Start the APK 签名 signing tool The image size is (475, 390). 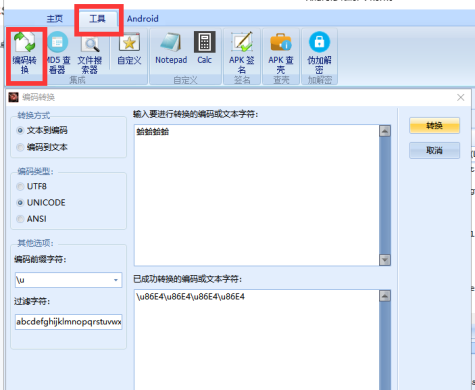tap(242, 53)
